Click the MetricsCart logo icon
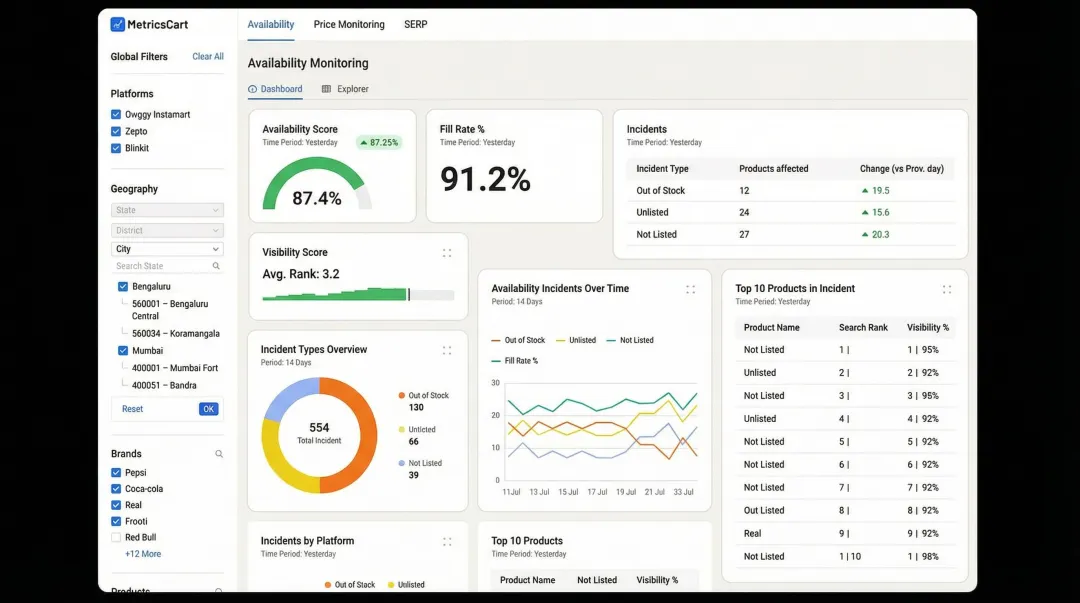The height and width of the screenshot is (603, 1080). (x=117, y=23)
